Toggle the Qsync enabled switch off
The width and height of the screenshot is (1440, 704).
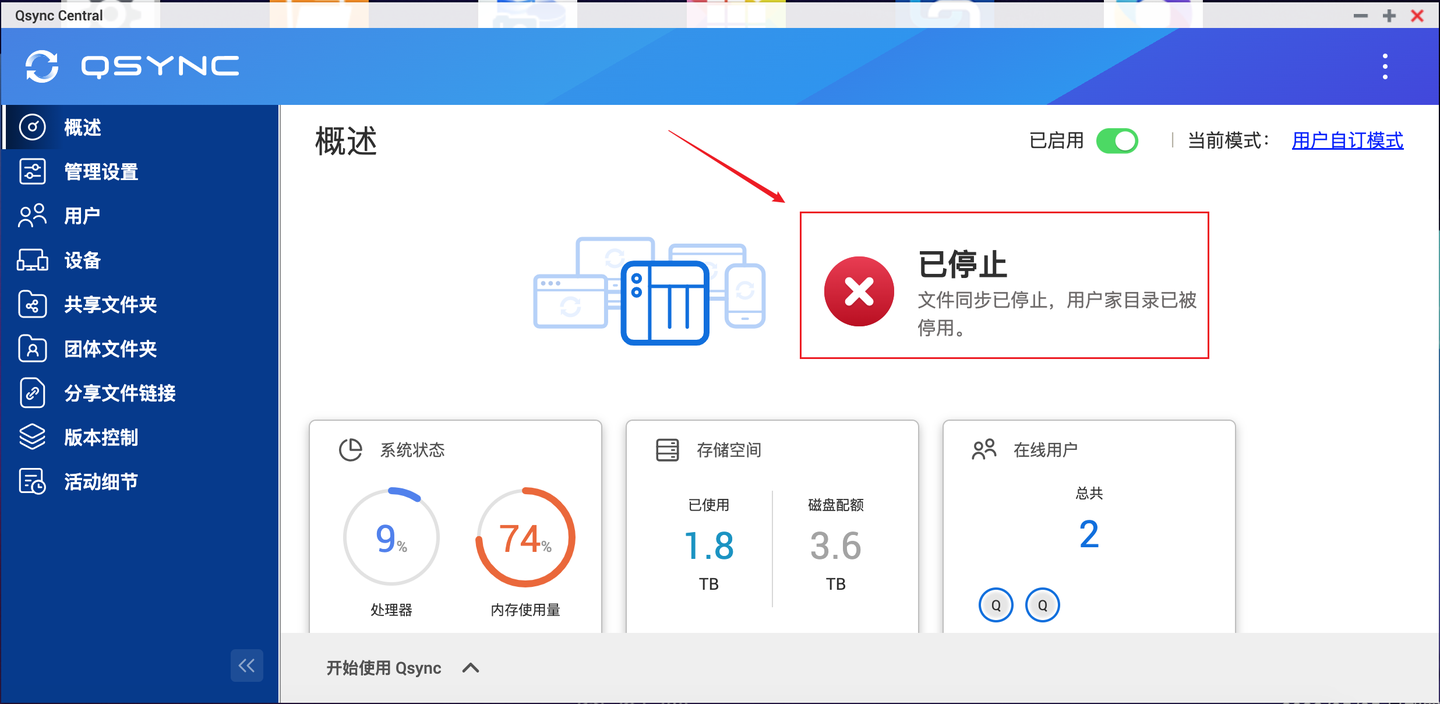[x=1118, y=141]
